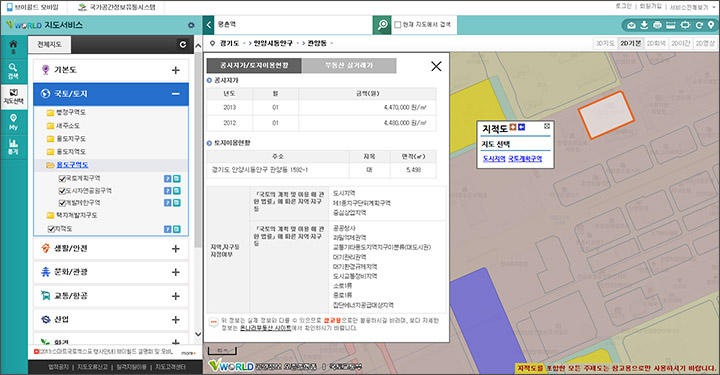Open the 새주소도 folder

click(x=63, y=125)
